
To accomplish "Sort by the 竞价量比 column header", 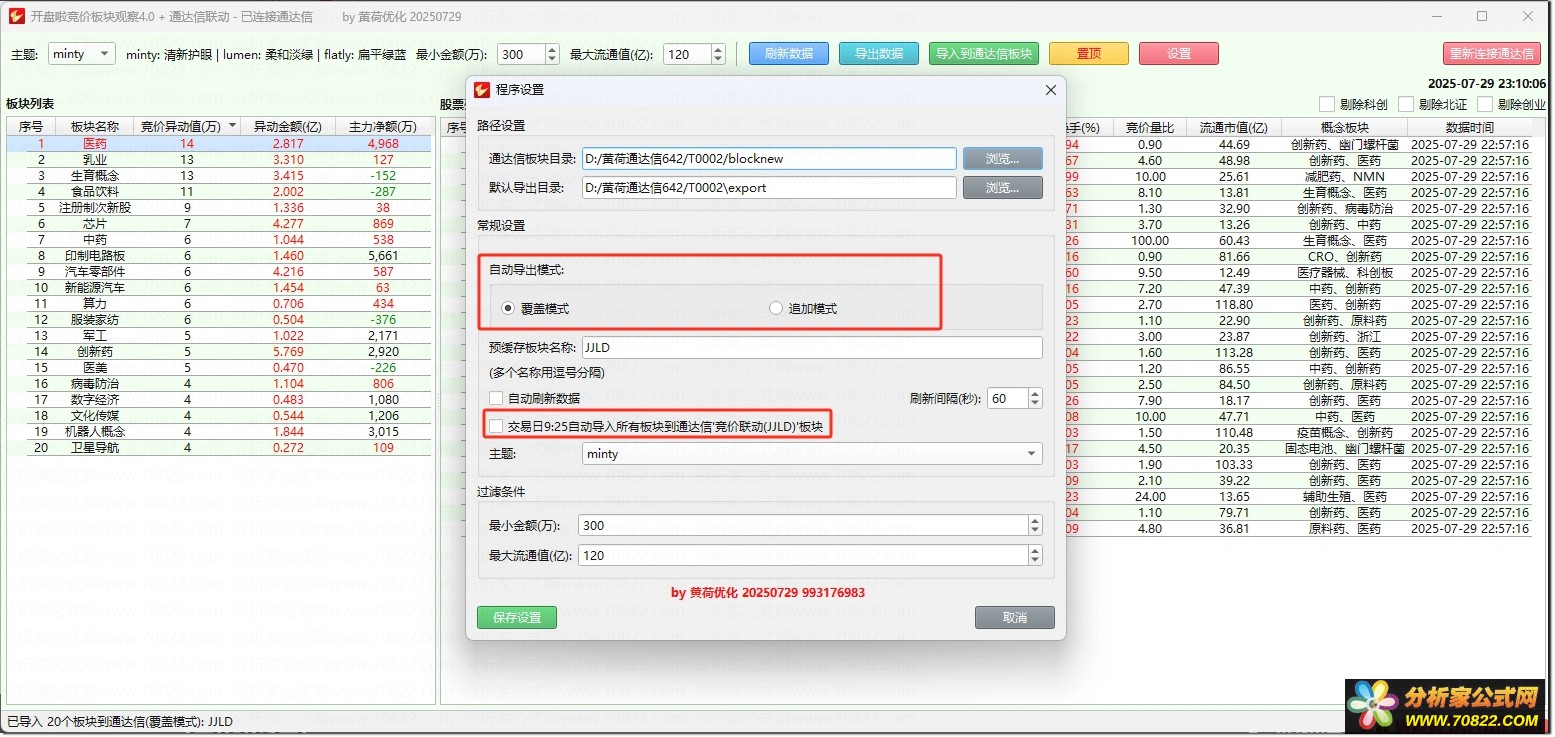I will (1150, 127).
